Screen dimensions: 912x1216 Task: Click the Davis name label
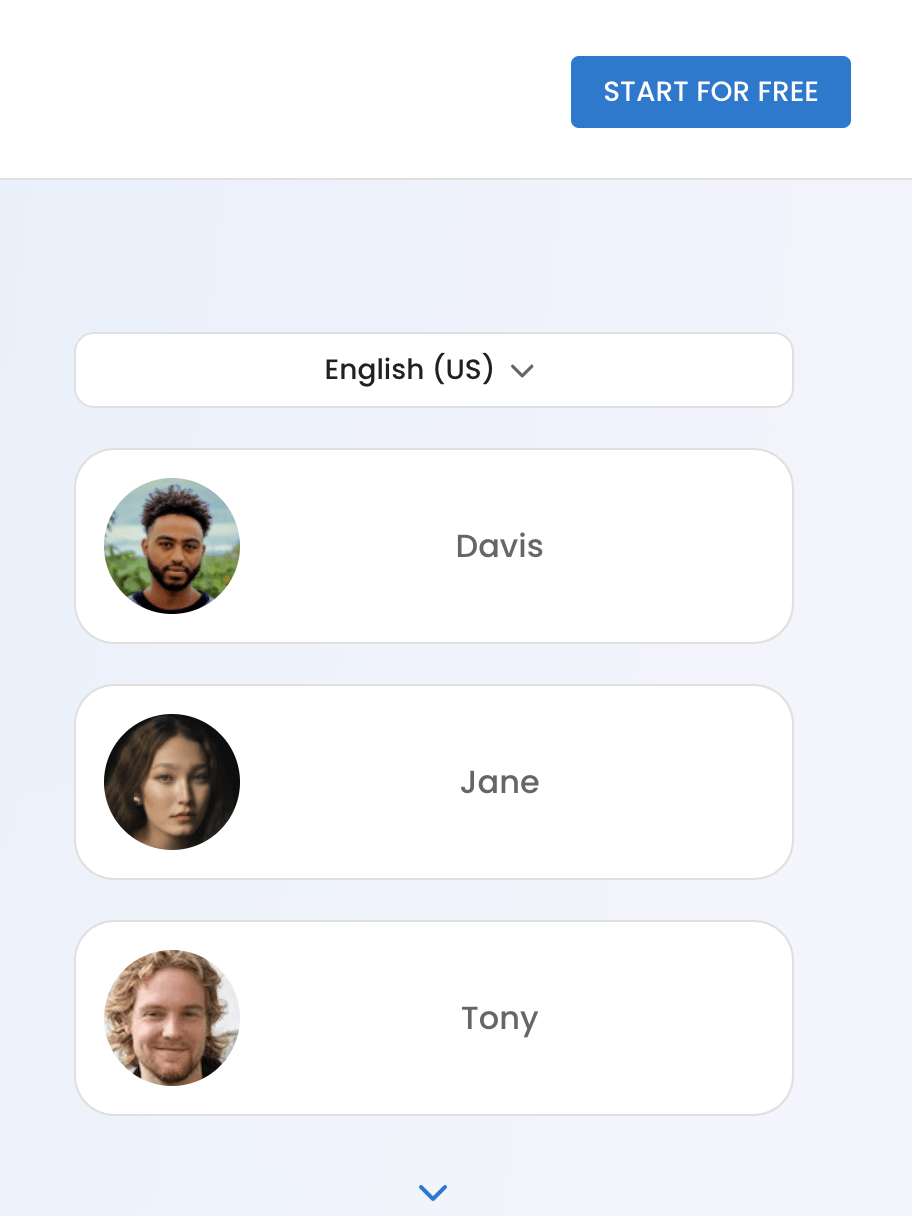[499, 546]
